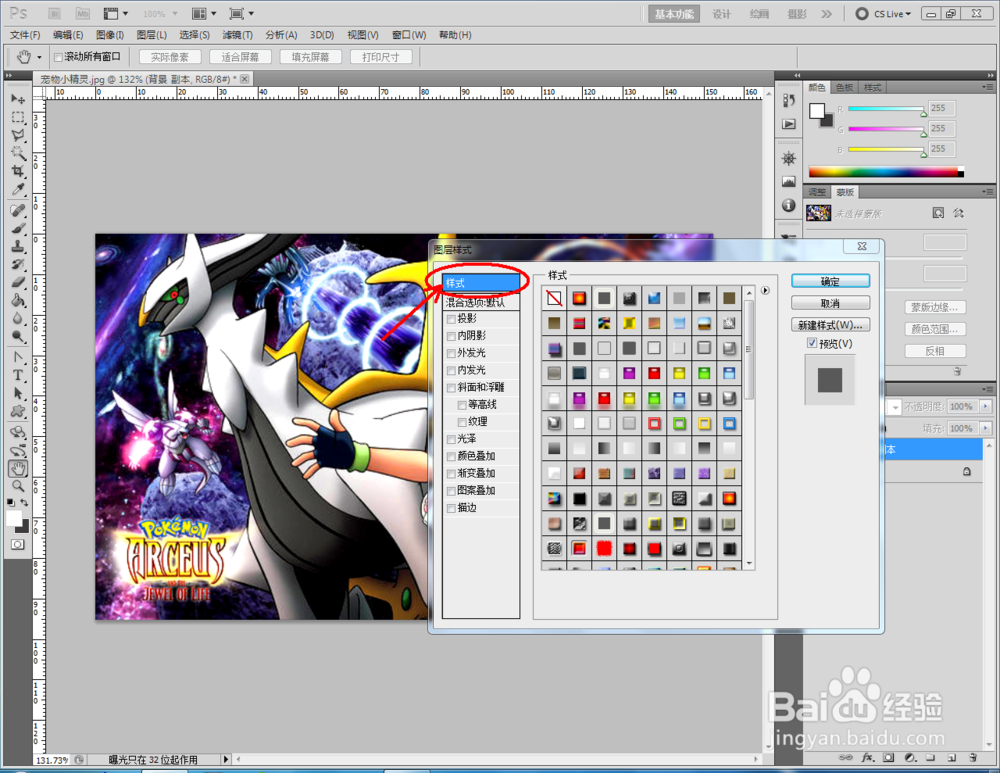Select the History Brush tool
Image resolution: width=1000 pixels, height=773 pixels.
[x=18, y=264]
